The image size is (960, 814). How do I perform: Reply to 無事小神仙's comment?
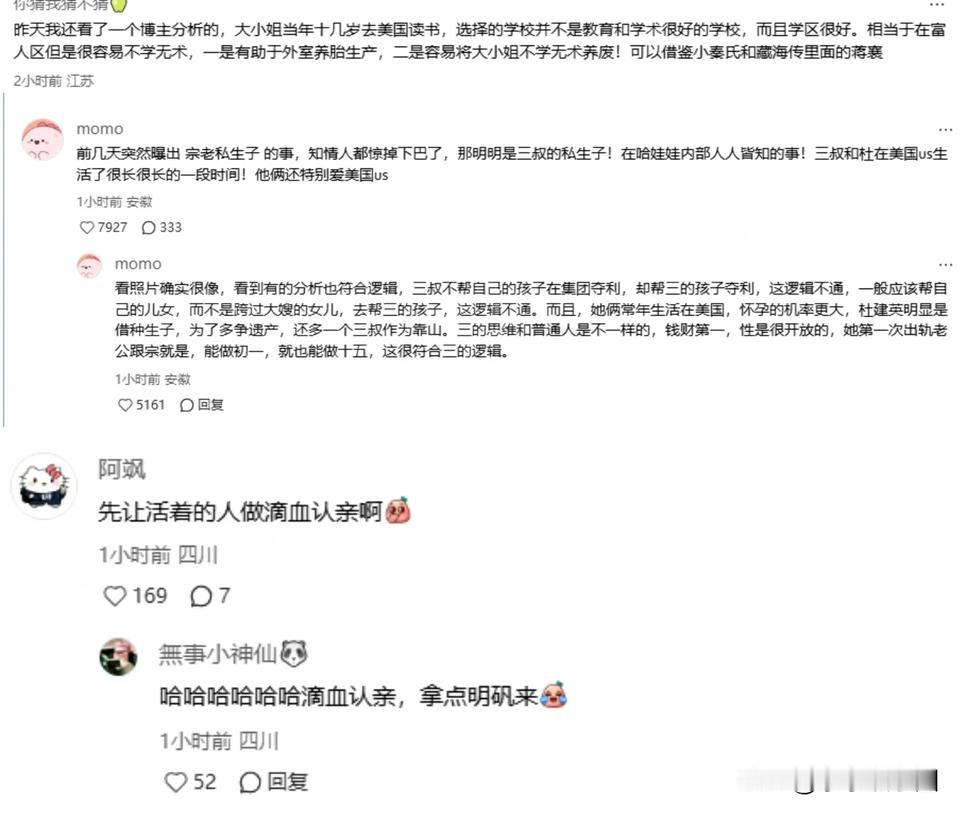click(x=273, y=782)
